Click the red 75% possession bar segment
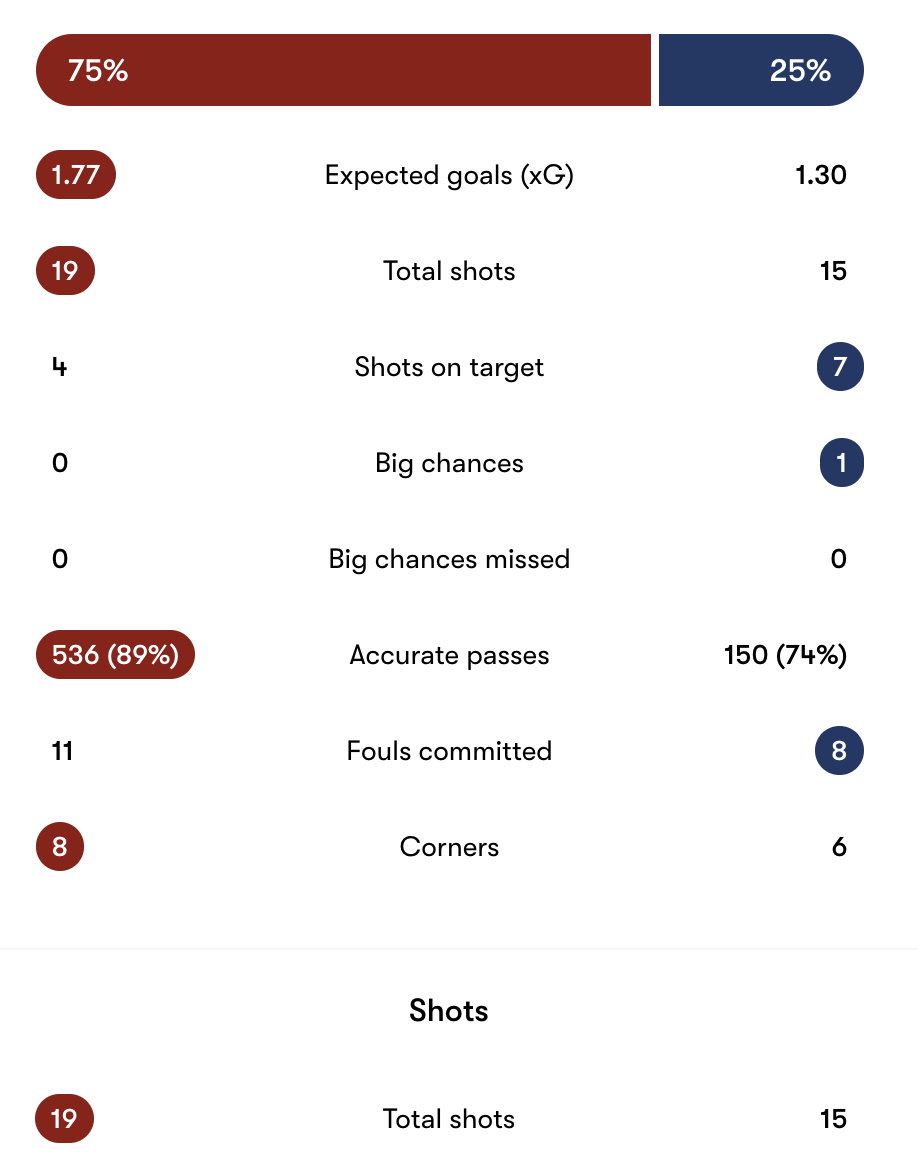 (343, 70)
